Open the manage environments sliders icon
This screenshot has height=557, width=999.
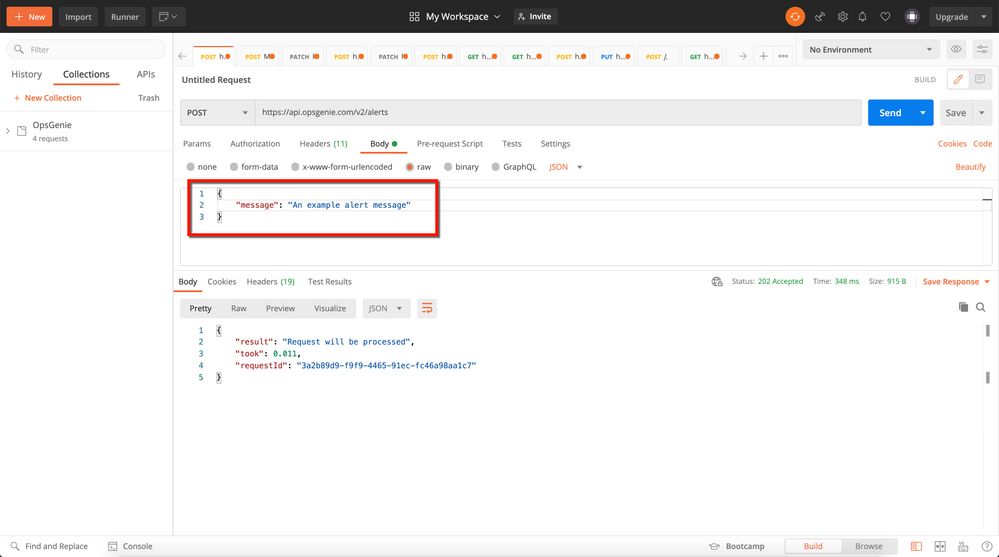click(x=982, y=49)
